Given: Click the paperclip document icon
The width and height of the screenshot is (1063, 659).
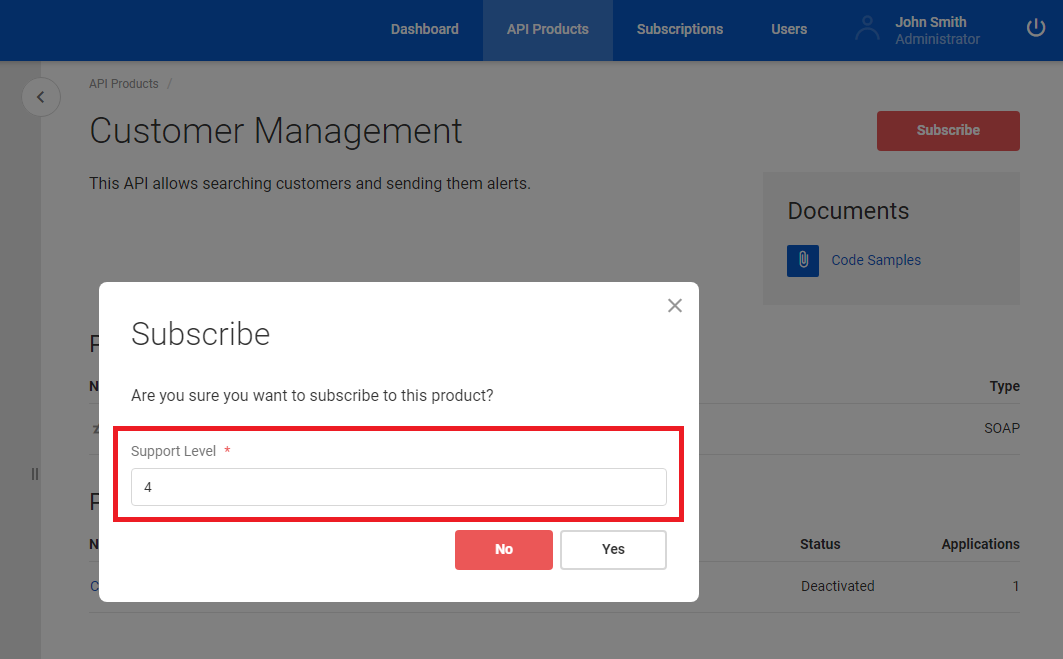Looking at the screenshot, I should pyautogui.click(x=802, y=260).
